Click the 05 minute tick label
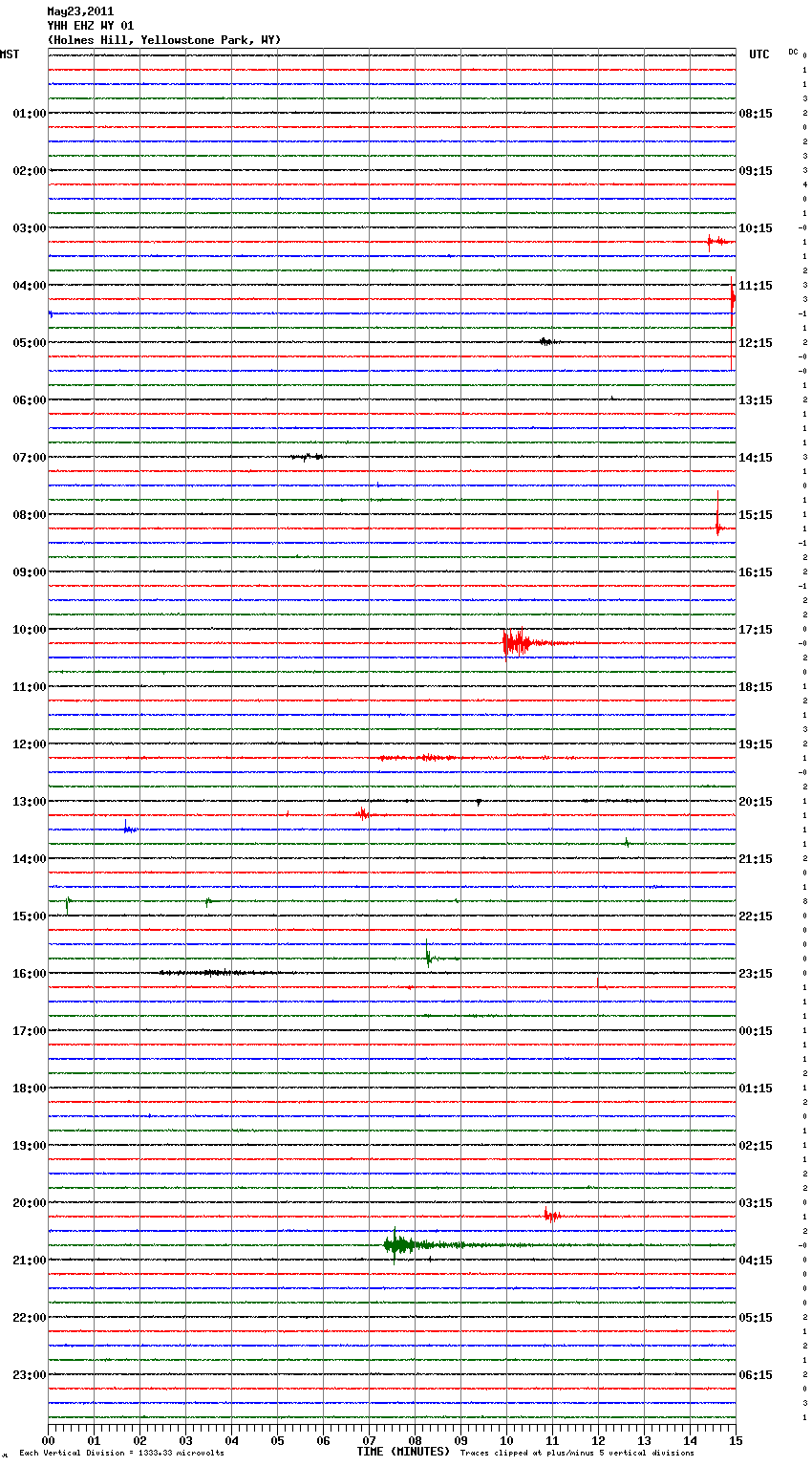Screen dimensions: 812x1466 coord(277,1440)
